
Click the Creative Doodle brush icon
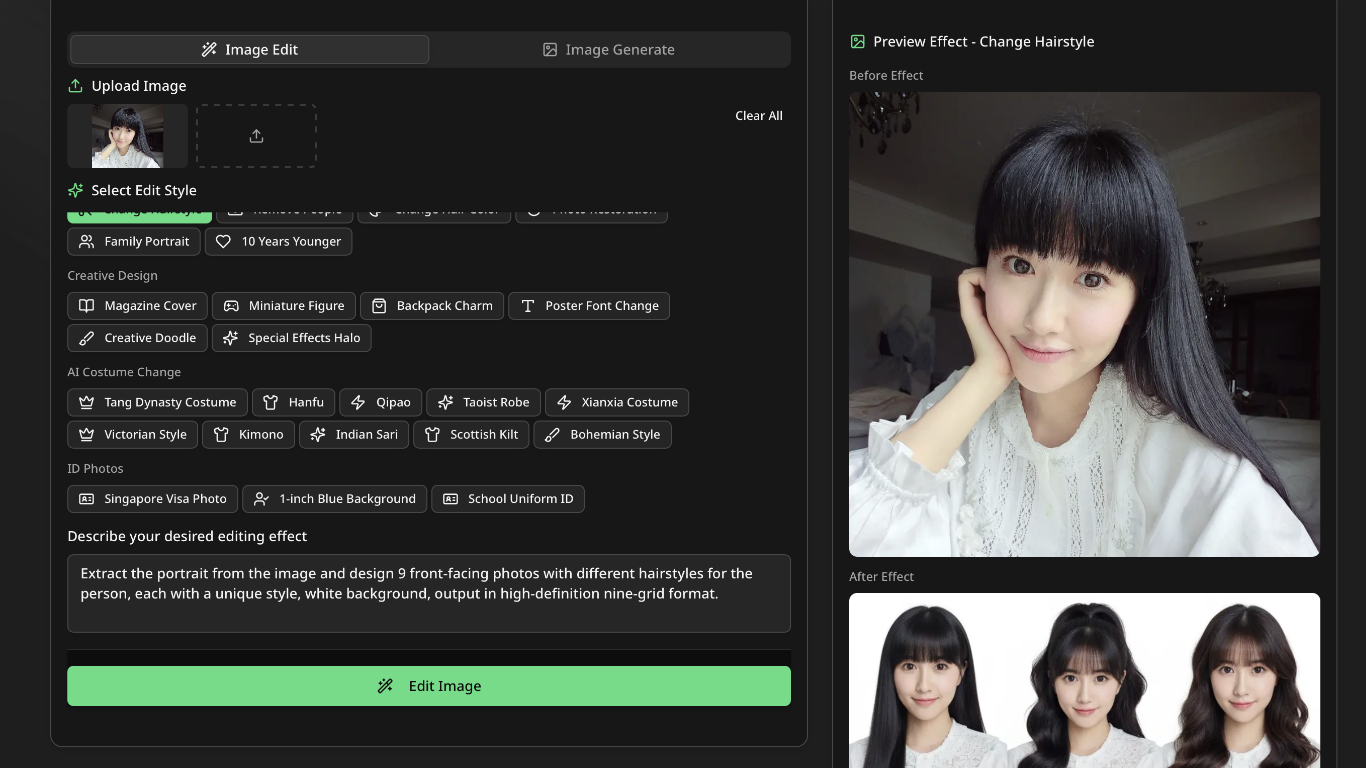tap(87, 338)
